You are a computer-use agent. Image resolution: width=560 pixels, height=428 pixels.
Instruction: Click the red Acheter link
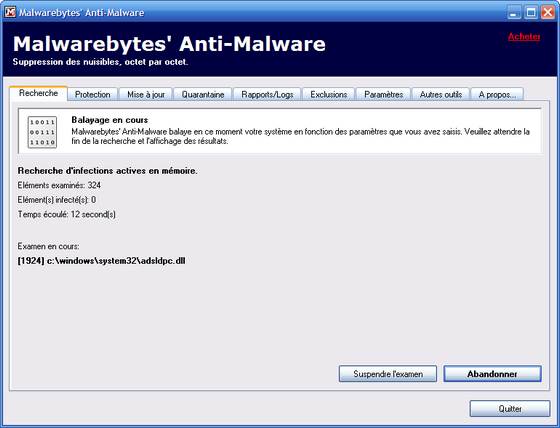(524, 37)
